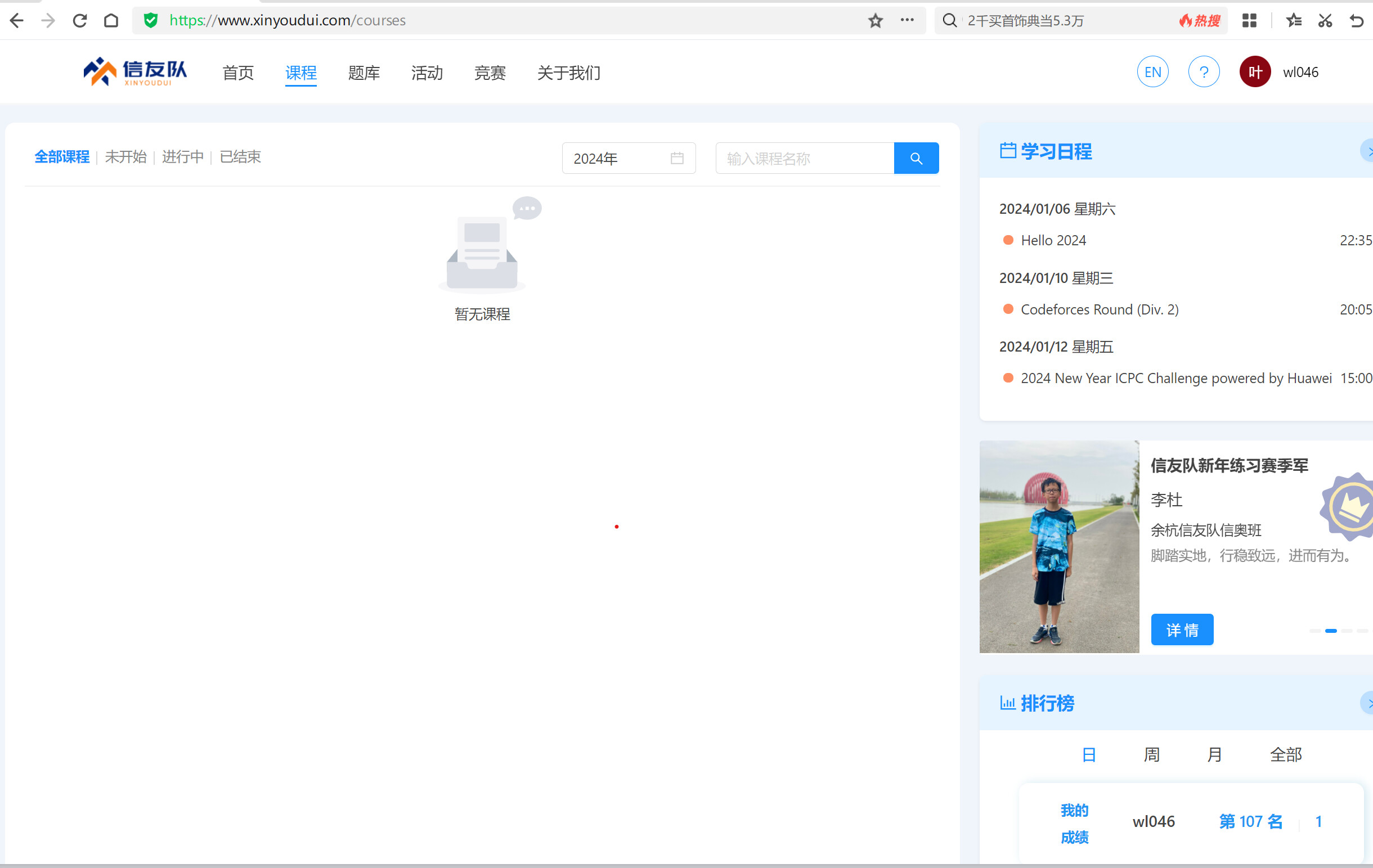Image resolution: width=1373 pixels, height=868 pixels.
Task: Click 2024/01/06 星期六 date heading
Action: (1057, 209)
